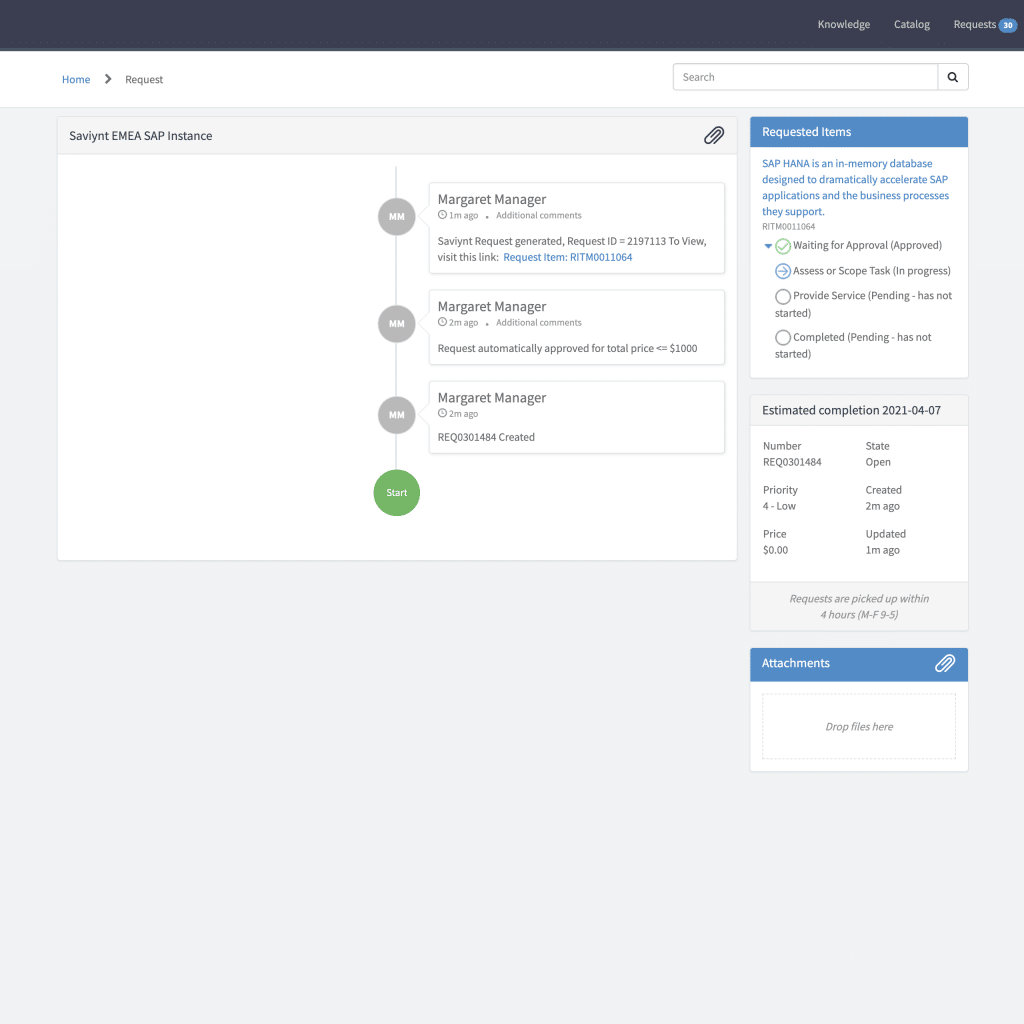Click the in-progress arrow stage icon
This screenshot has height=1024, width=1024.
click(x=783, y=271)
